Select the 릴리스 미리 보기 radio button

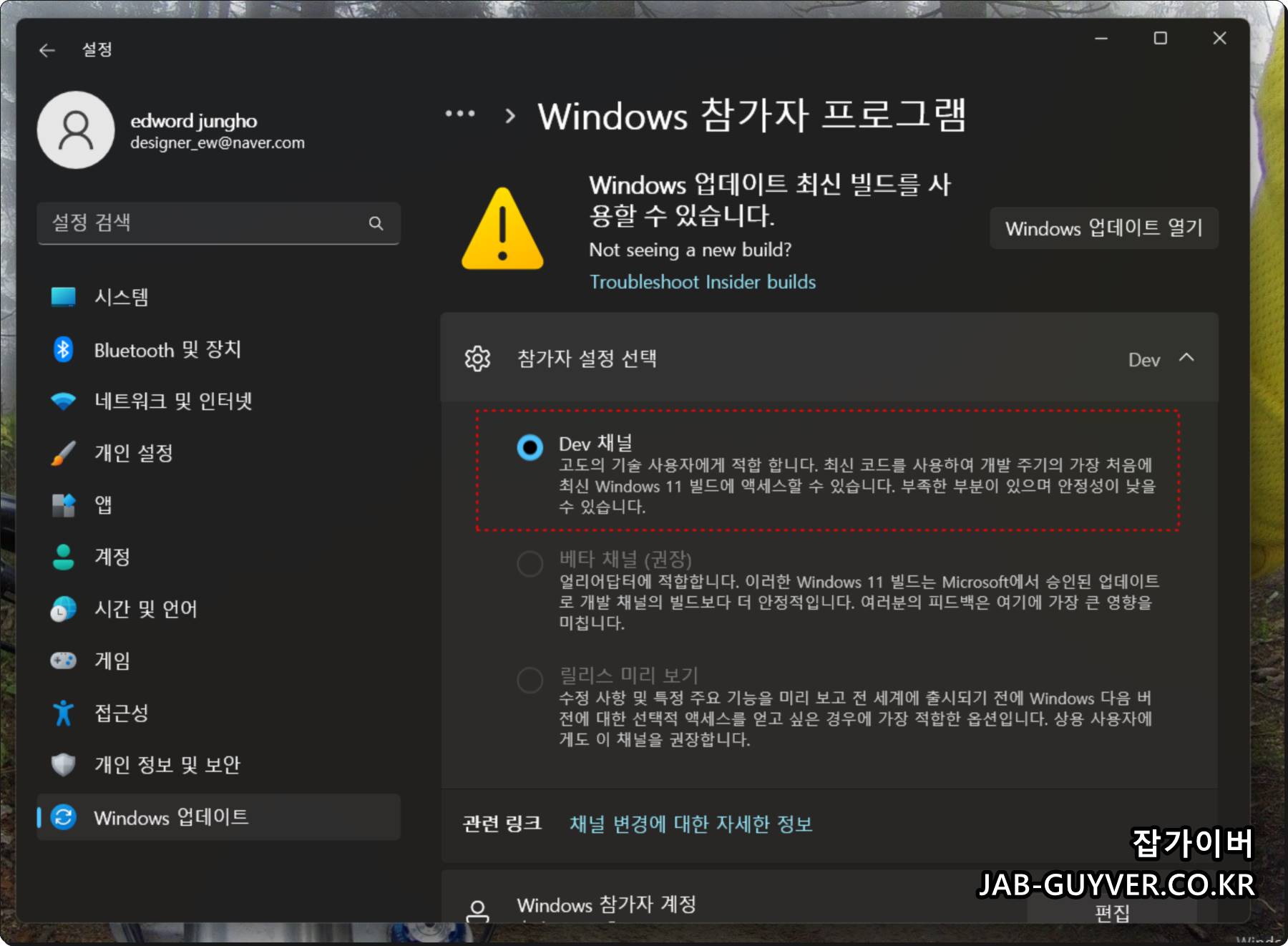[530, 680]
